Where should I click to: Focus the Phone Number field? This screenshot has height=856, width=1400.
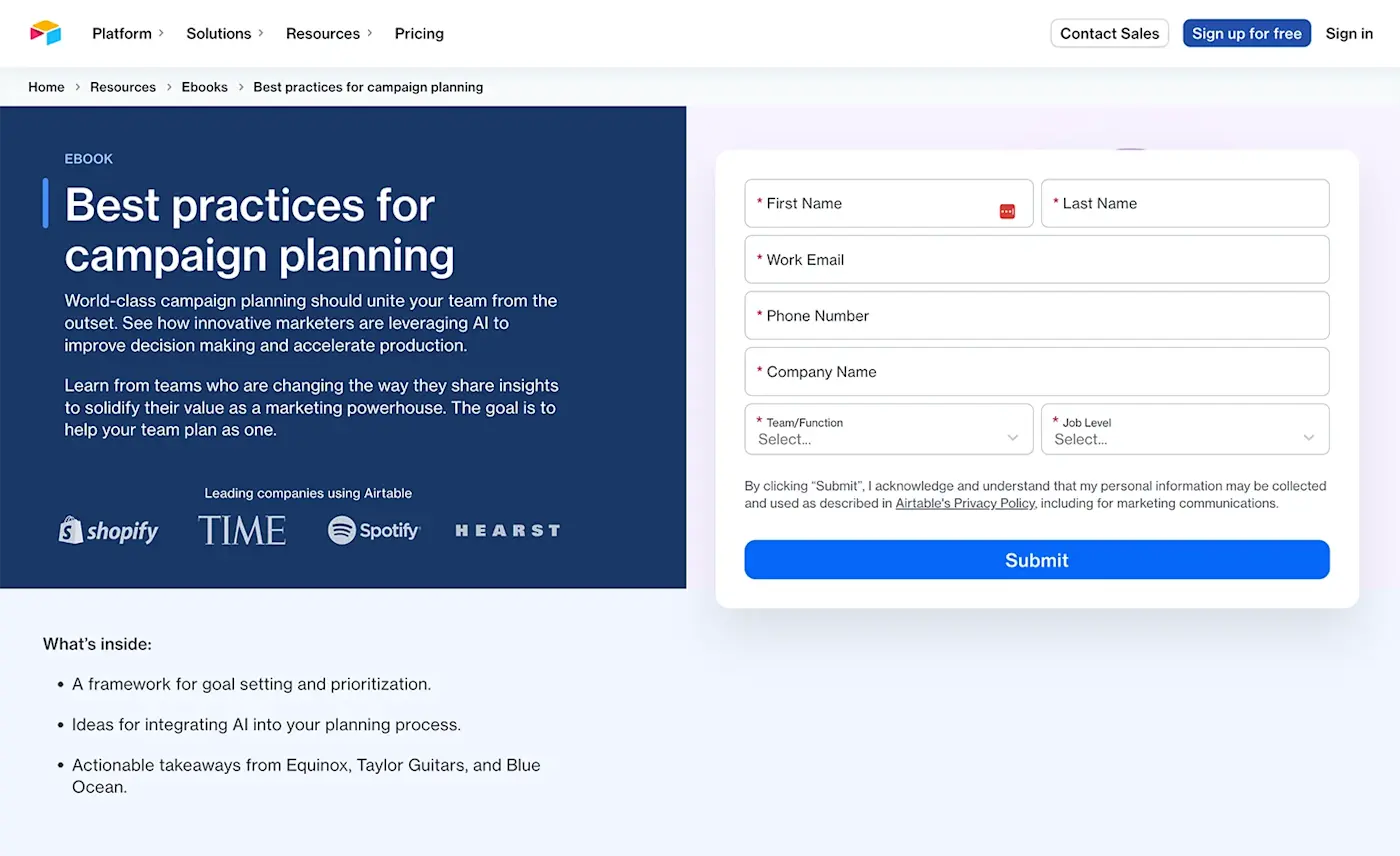pyautogui.click(x=1037, y=315)
